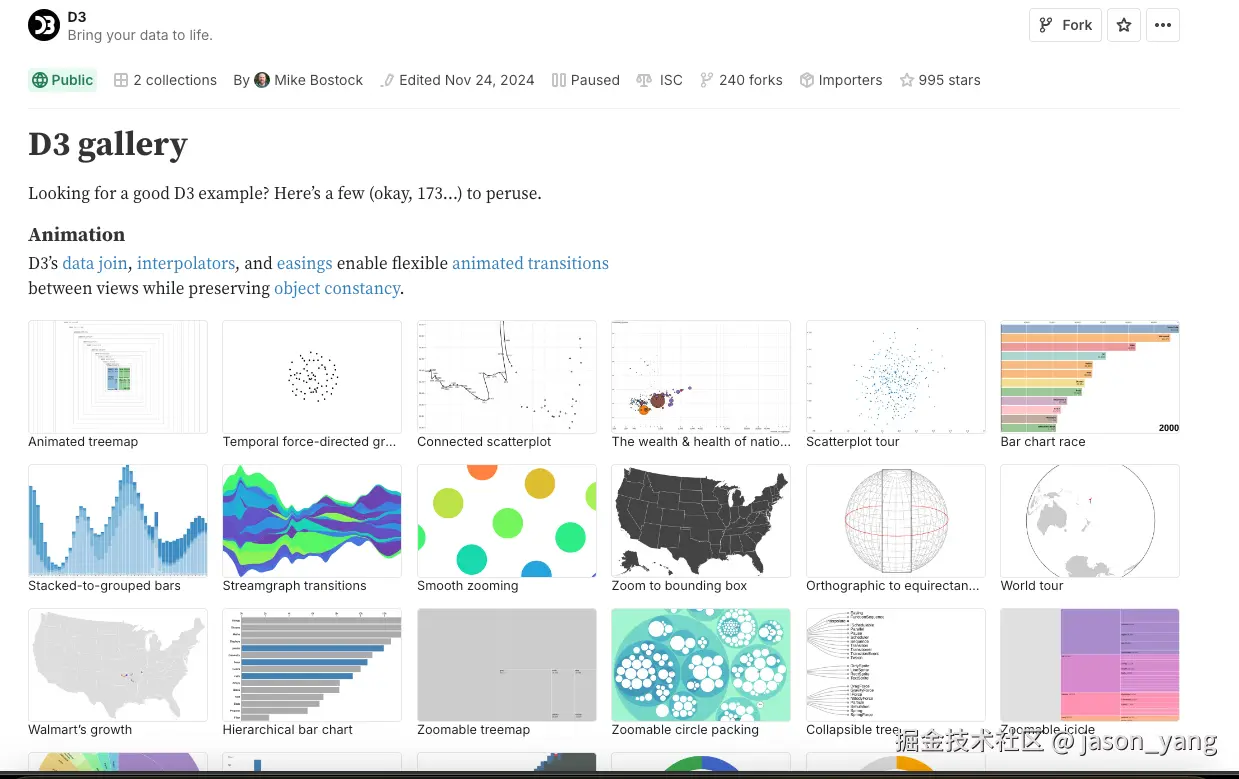Click Mike Bostock's avatar

pyautogui.click(x=262, y=80)
